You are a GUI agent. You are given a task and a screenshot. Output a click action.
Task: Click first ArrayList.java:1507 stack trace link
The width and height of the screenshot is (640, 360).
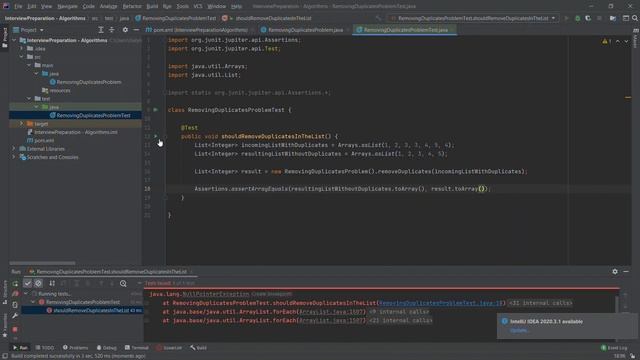pyautogui.click(x=332, y=312)
